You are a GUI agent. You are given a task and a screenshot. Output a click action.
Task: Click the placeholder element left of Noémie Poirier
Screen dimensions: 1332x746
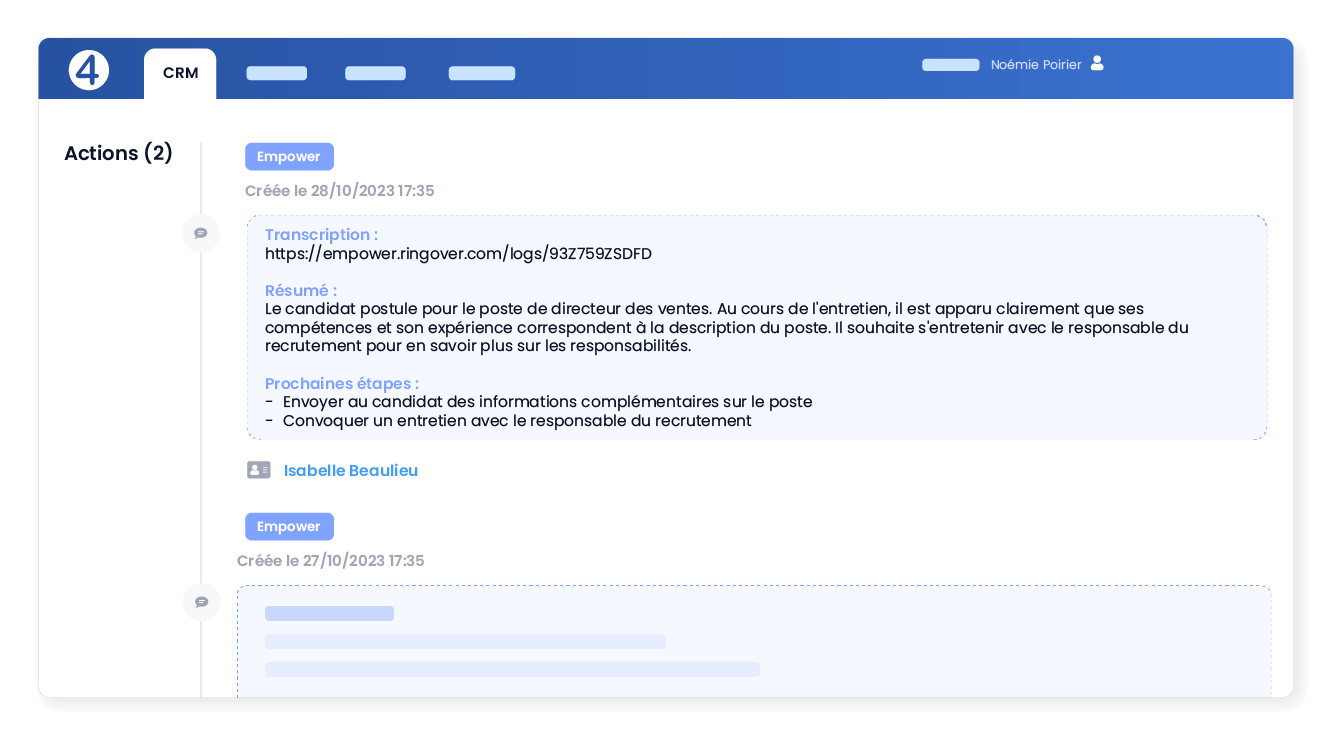[950, 64]
